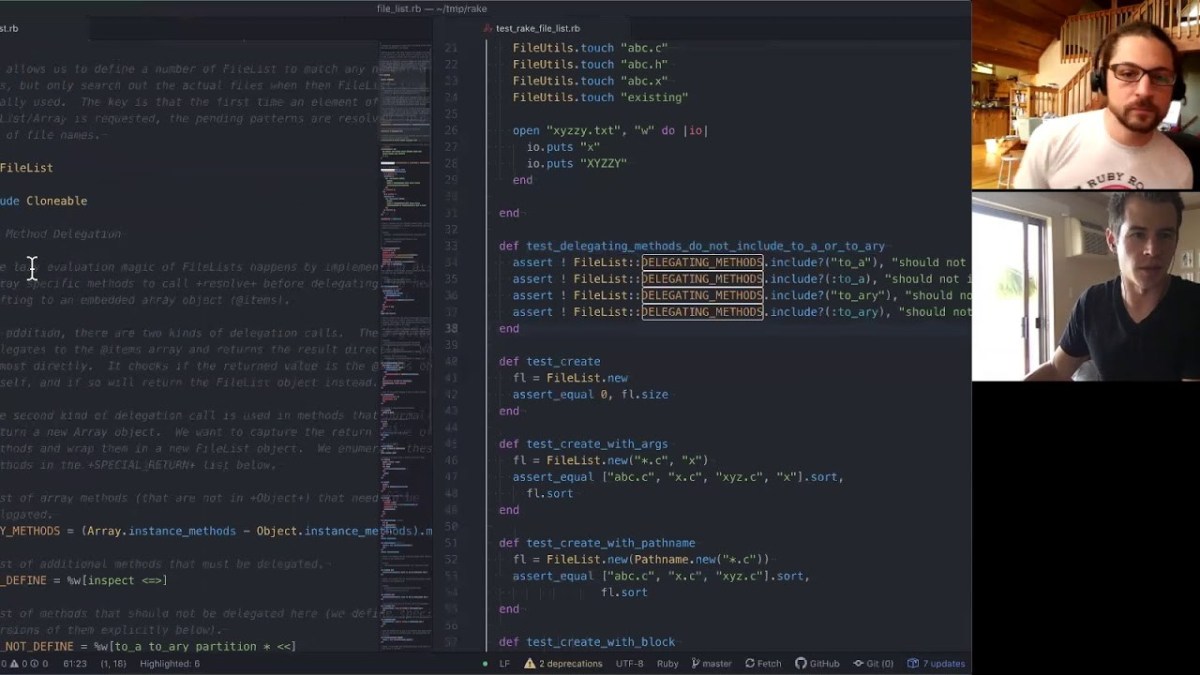Click the io.puts "XYZZY" line
This screenshot has width=1200, height=675.
pyautogui.click(x=576, y=163)
